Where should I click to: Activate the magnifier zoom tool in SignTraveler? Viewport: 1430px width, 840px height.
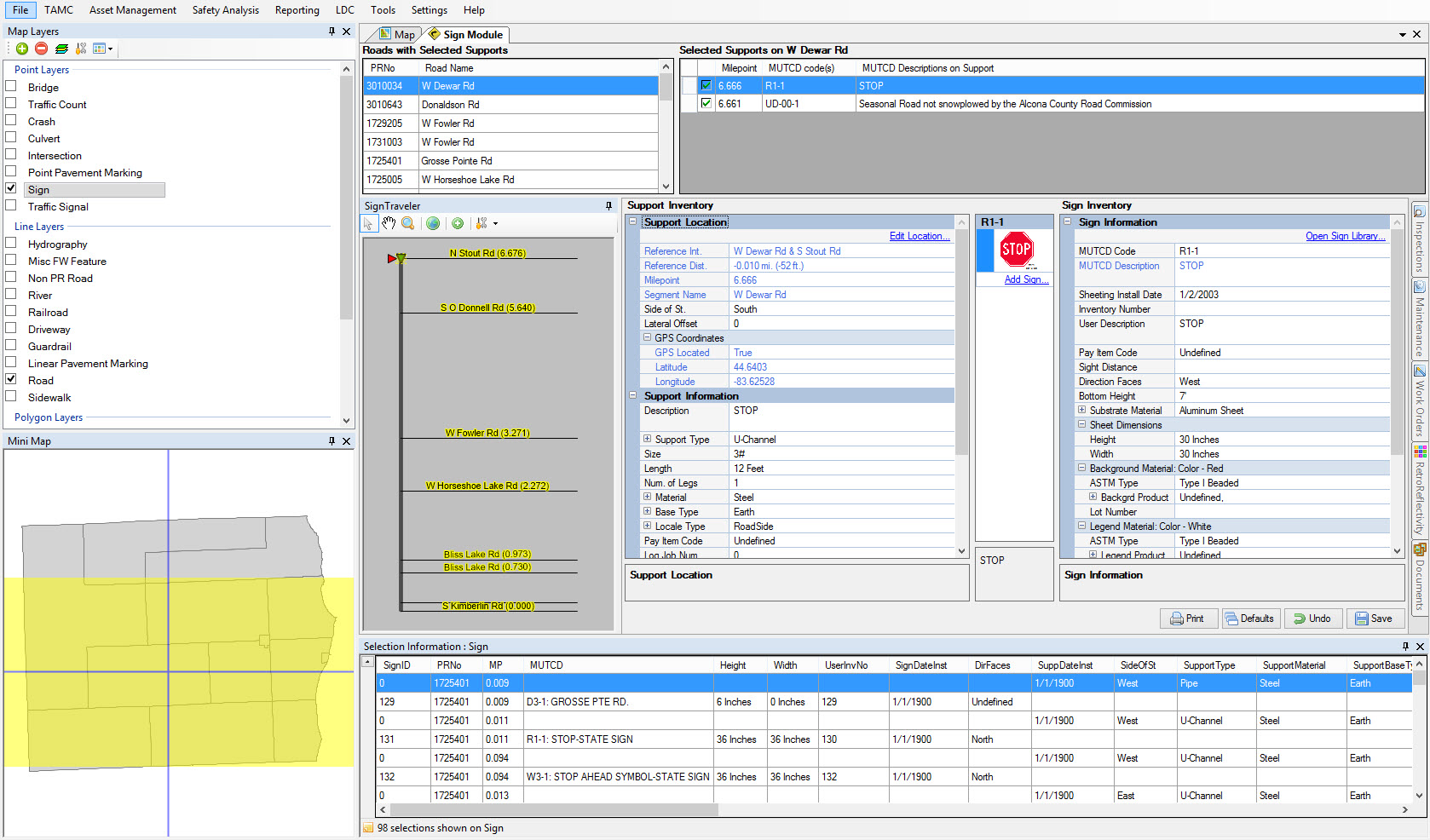click(x=408, y=223)
